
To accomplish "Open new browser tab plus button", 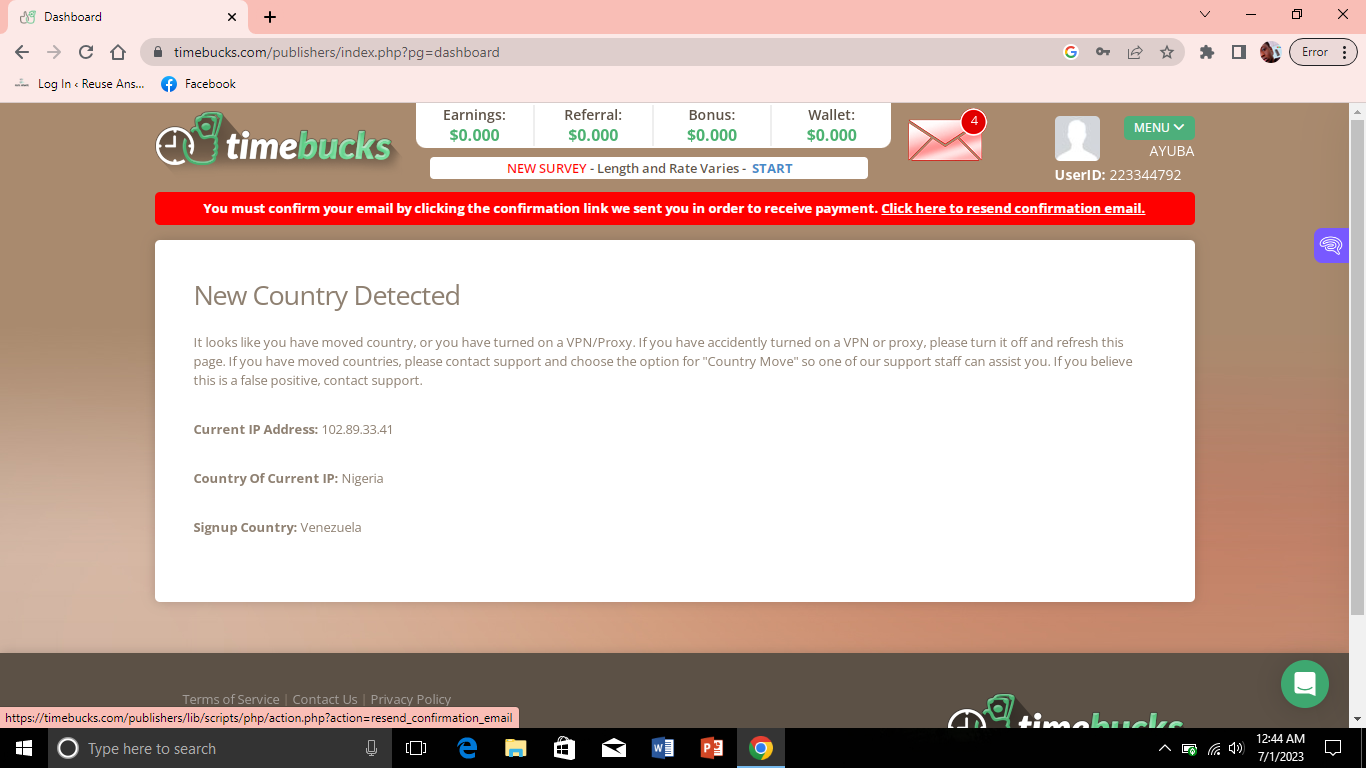I will 270,17.
